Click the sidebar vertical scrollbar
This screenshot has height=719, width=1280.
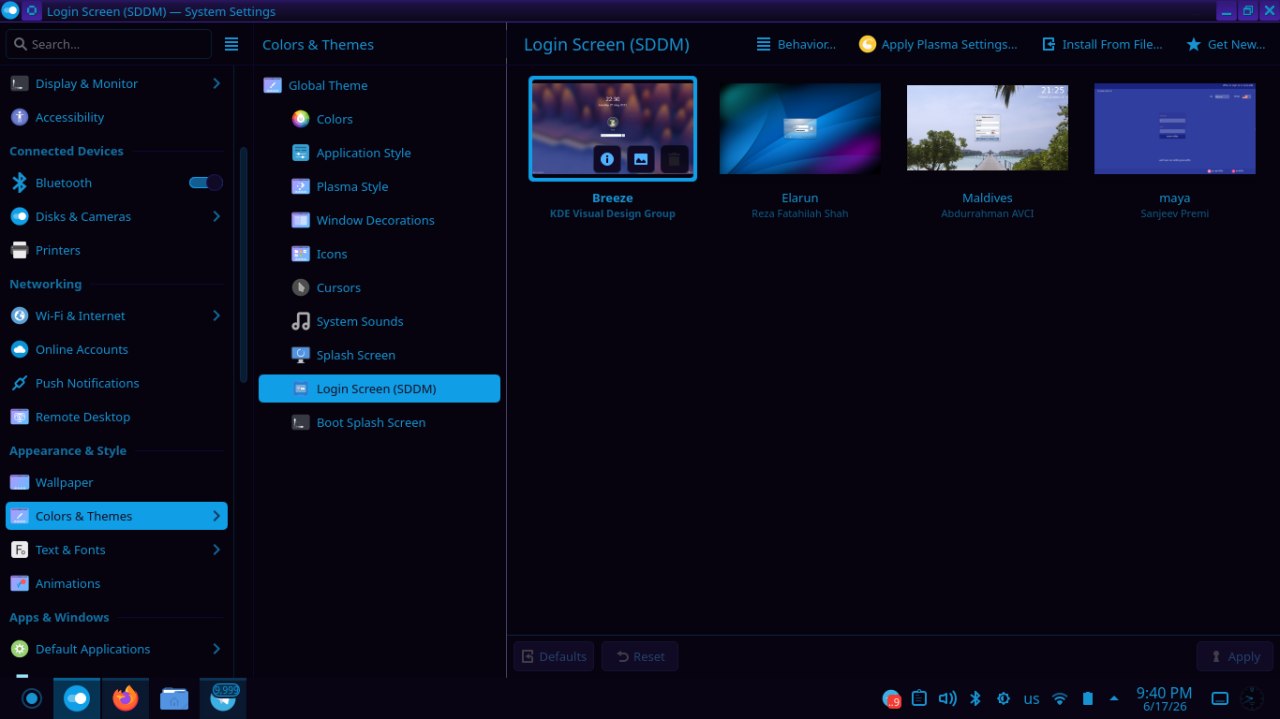[243, 265]
